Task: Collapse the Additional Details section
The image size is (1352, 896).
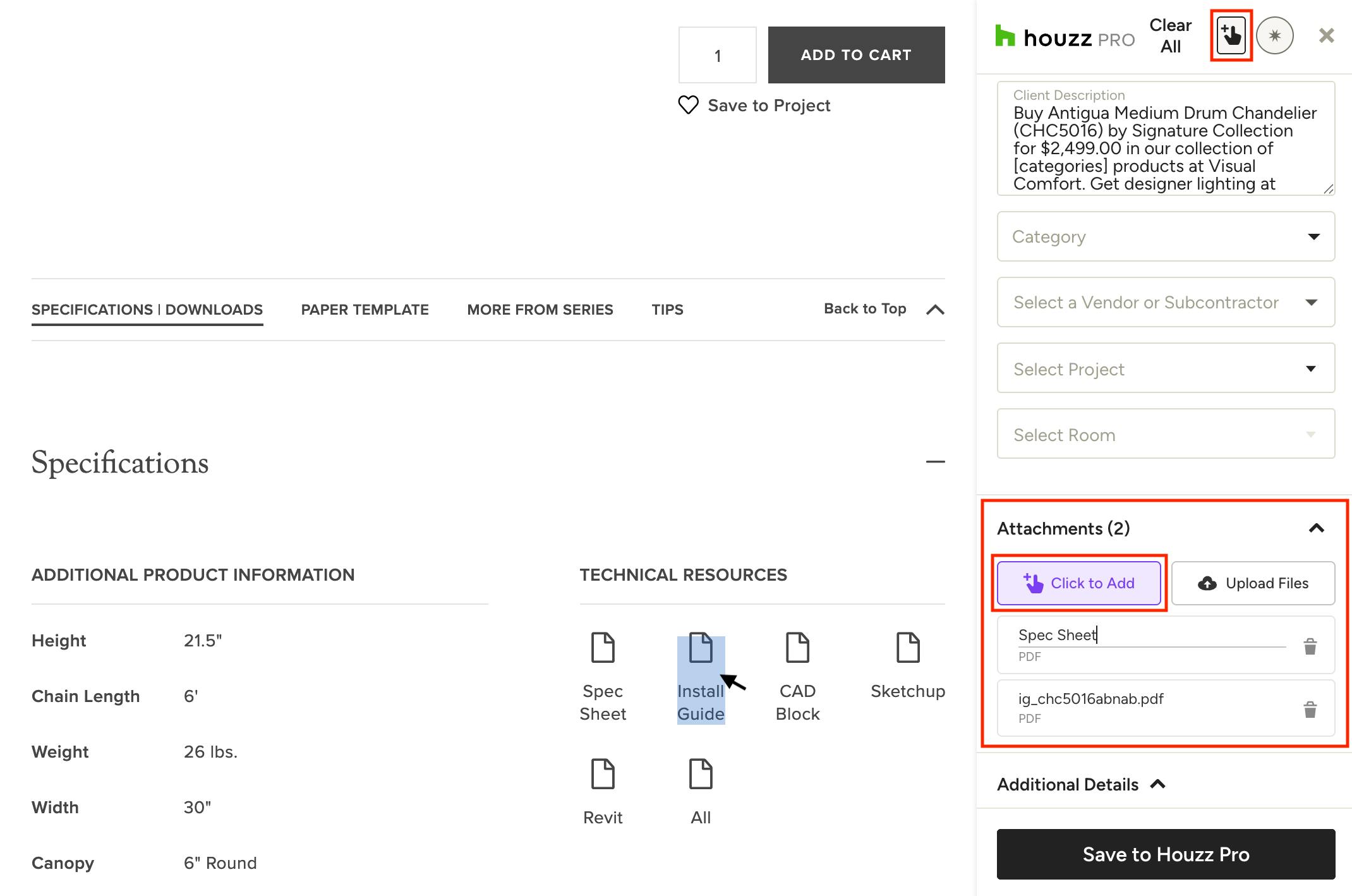Action: tap(1157, 784)
